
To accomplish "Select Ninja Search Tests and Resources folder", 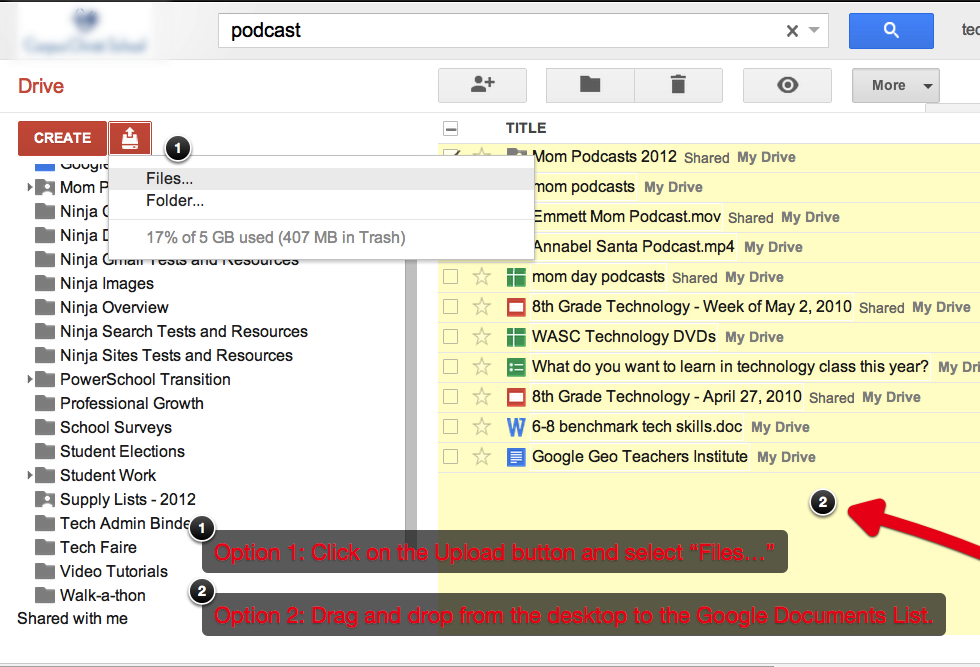I will point(184,331).
